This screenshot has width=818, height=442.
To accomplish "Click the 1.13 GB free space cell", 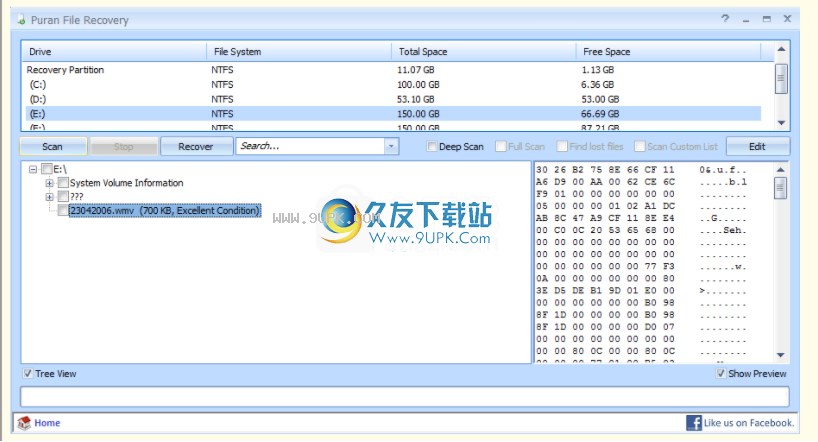I will [598, 70].
